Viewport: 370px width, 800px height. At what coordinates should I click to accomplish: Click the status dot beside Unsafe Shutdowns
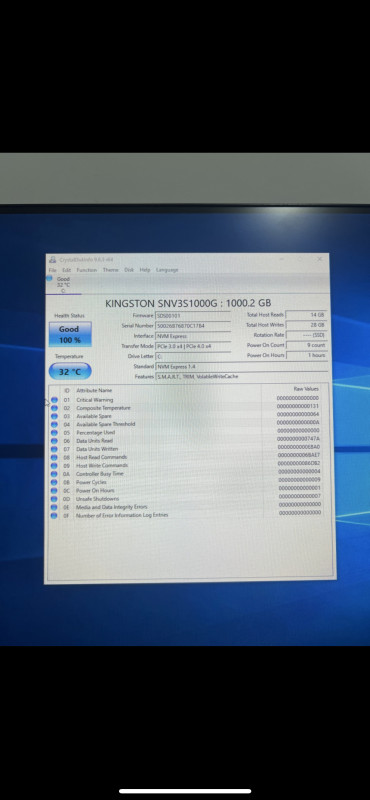click(x=54, y=499)
